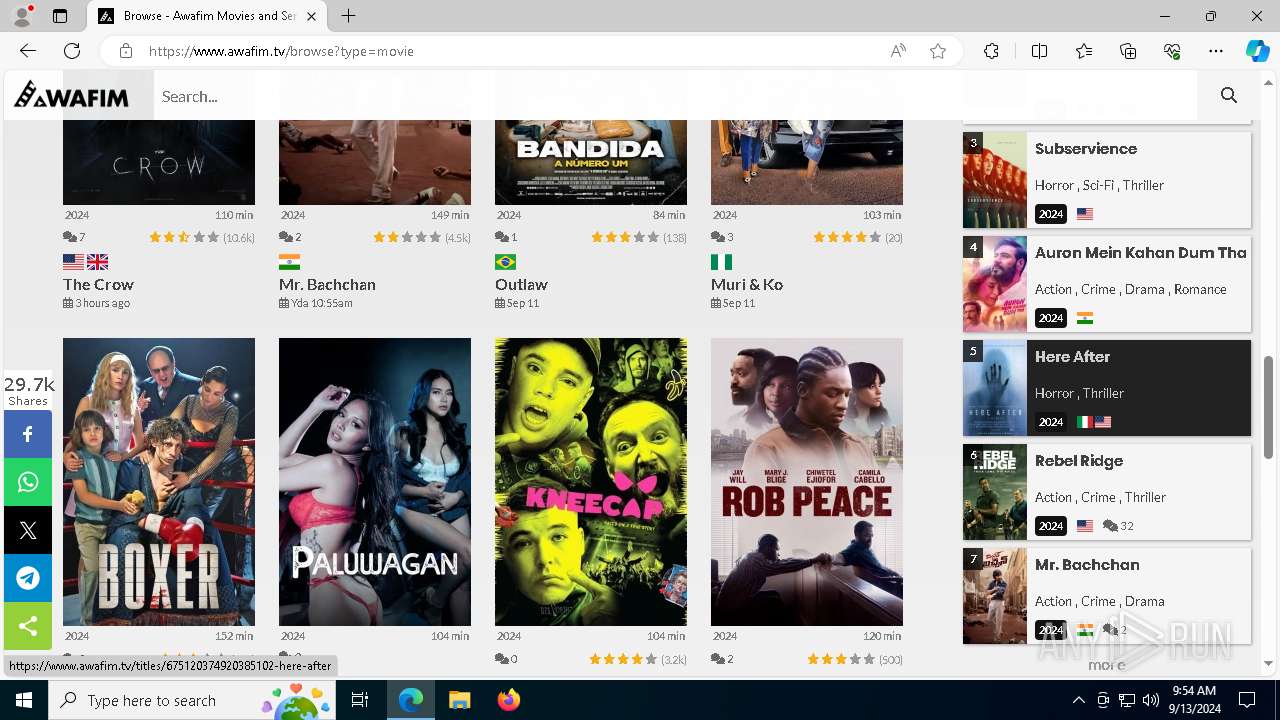Click the star rating under The Crow

coord(184,237)
